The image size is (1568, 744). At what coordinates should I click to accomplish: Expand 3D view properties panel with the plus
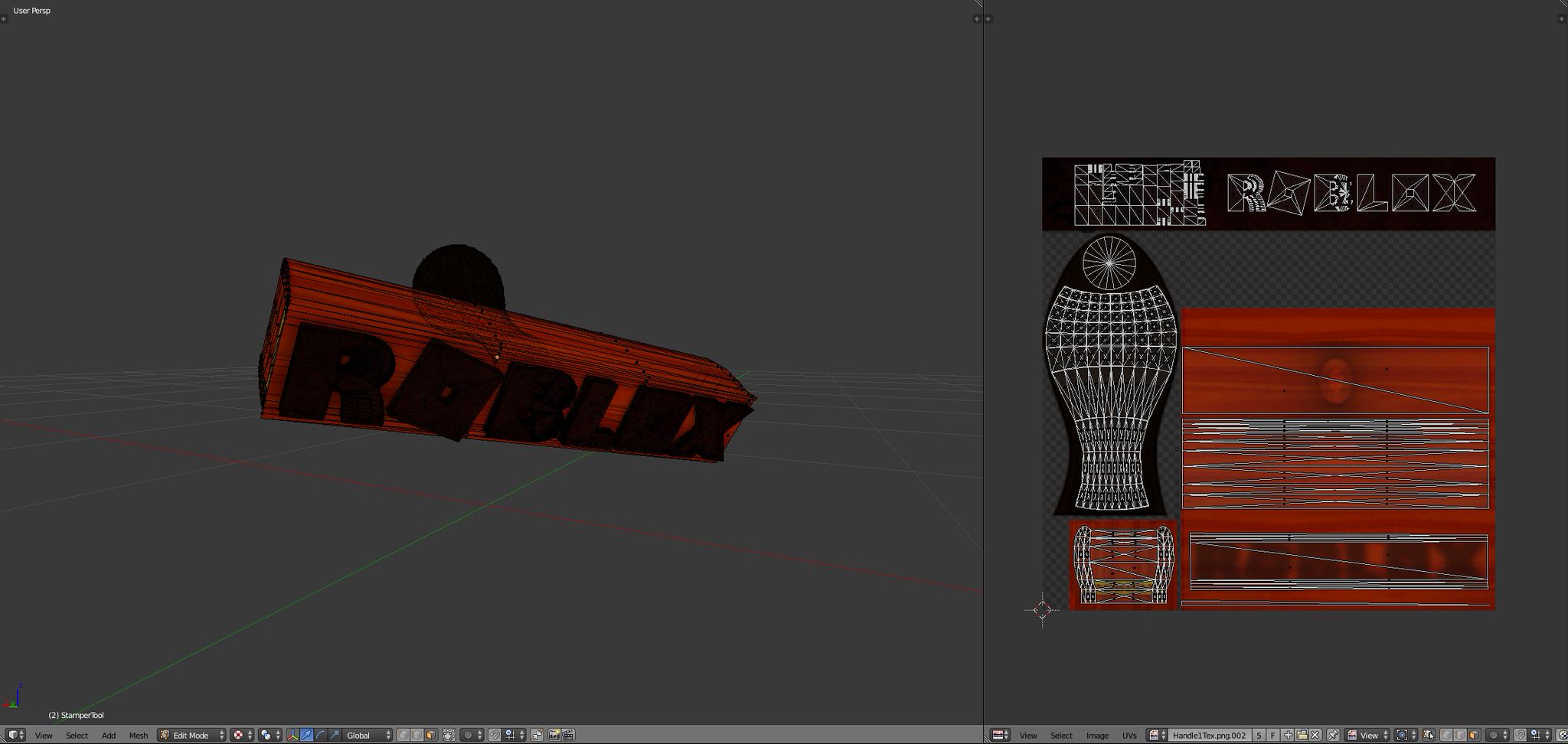976,18
